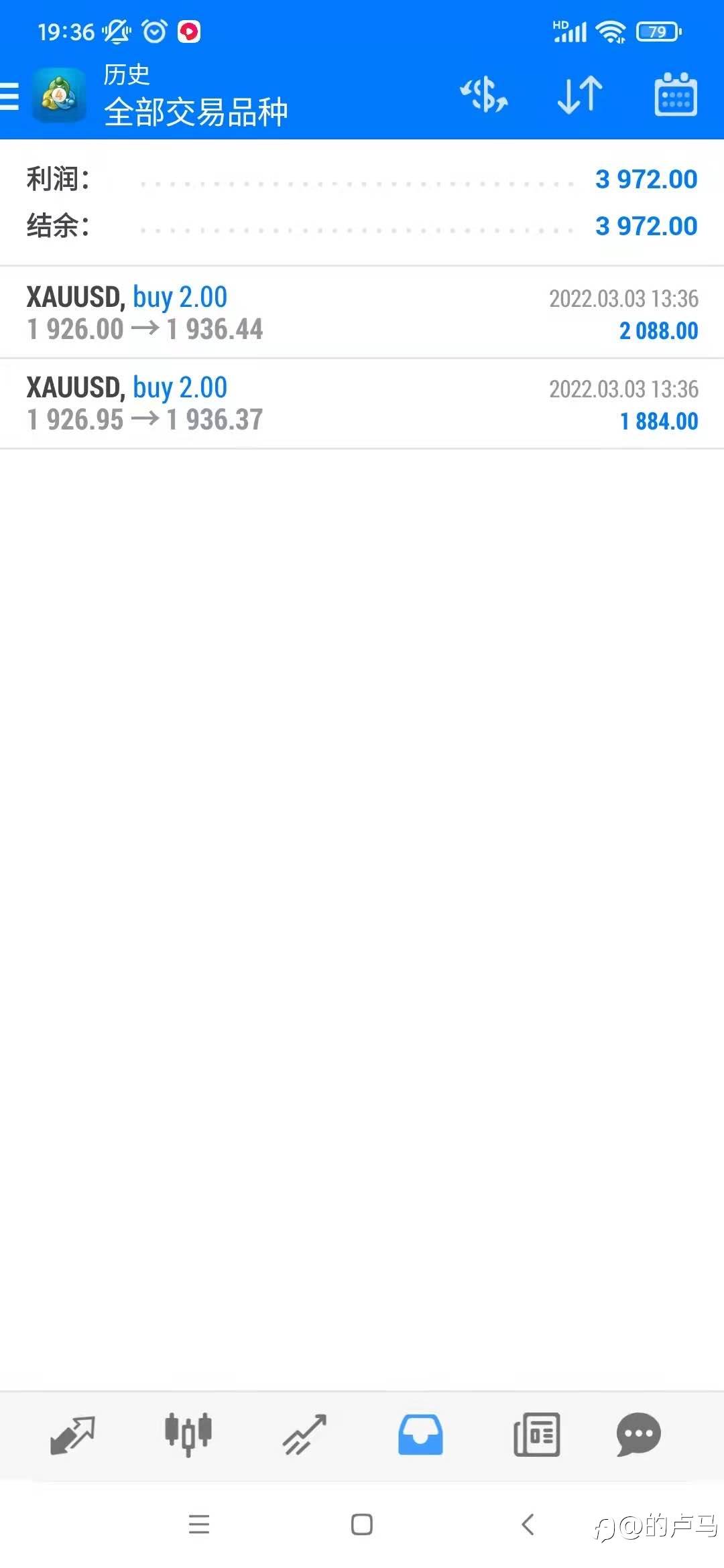Tap the 结余 balance summary row
Image resolution: width=724 pixels, height=1568 pixels.
click(x=362, y=226)
